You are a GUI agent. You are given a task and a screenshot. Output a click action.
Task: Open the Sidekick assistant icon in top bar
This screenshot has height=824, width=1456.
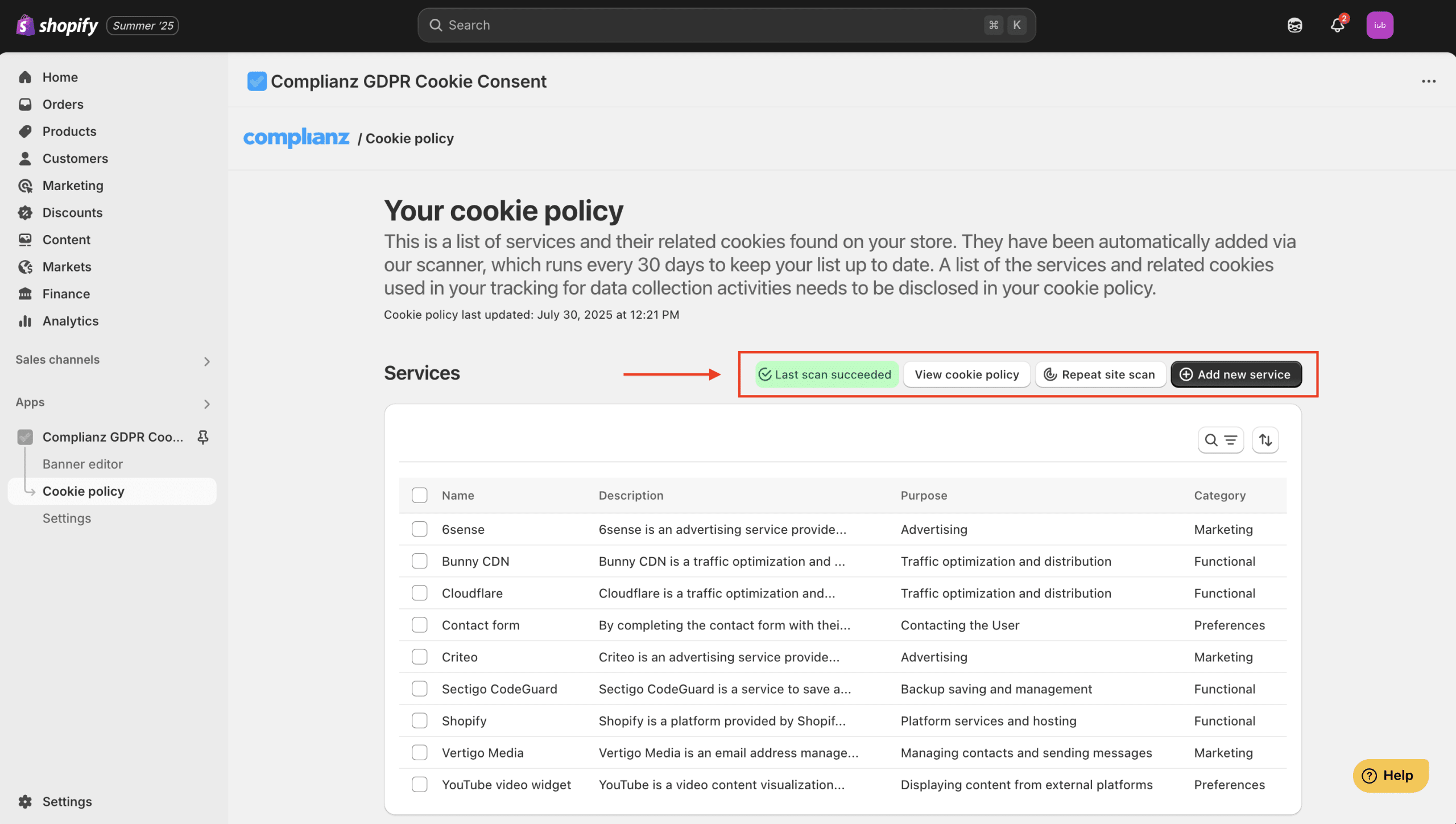[x=1295, y=26]
